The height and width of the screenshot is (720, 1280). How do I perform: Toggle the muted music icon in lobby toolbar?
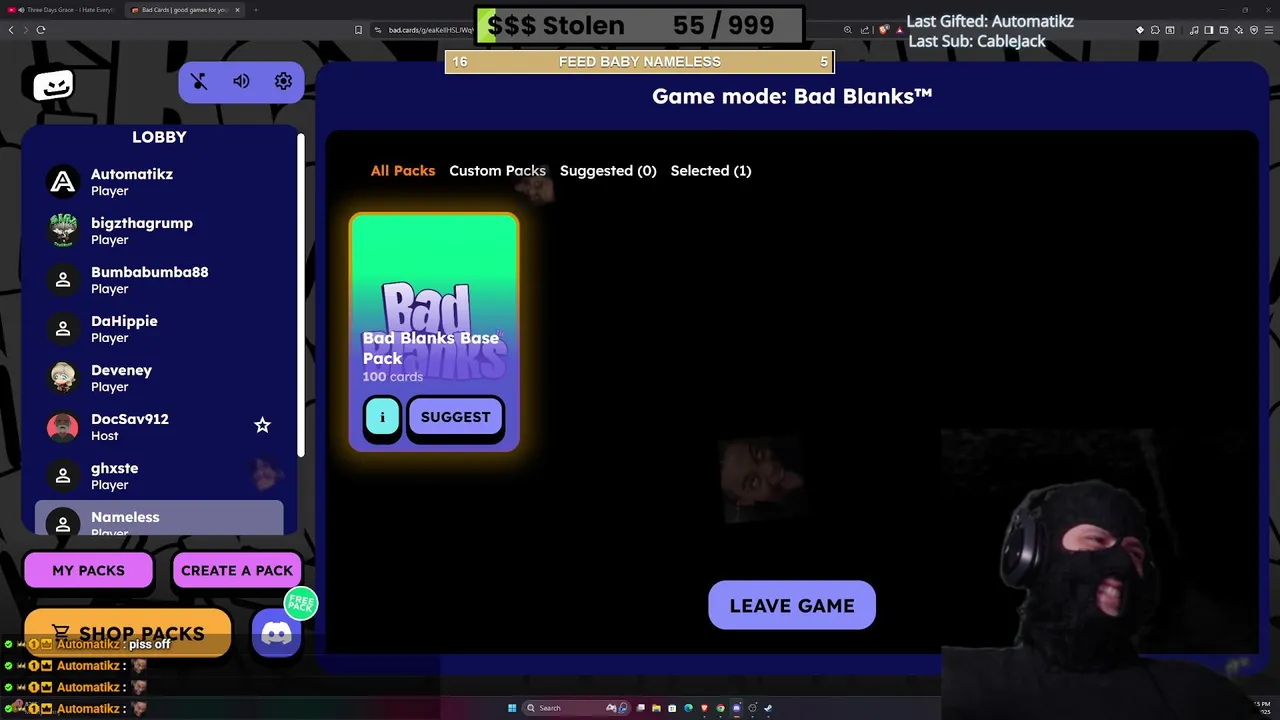pyautogui.click(x=199, y=82)
